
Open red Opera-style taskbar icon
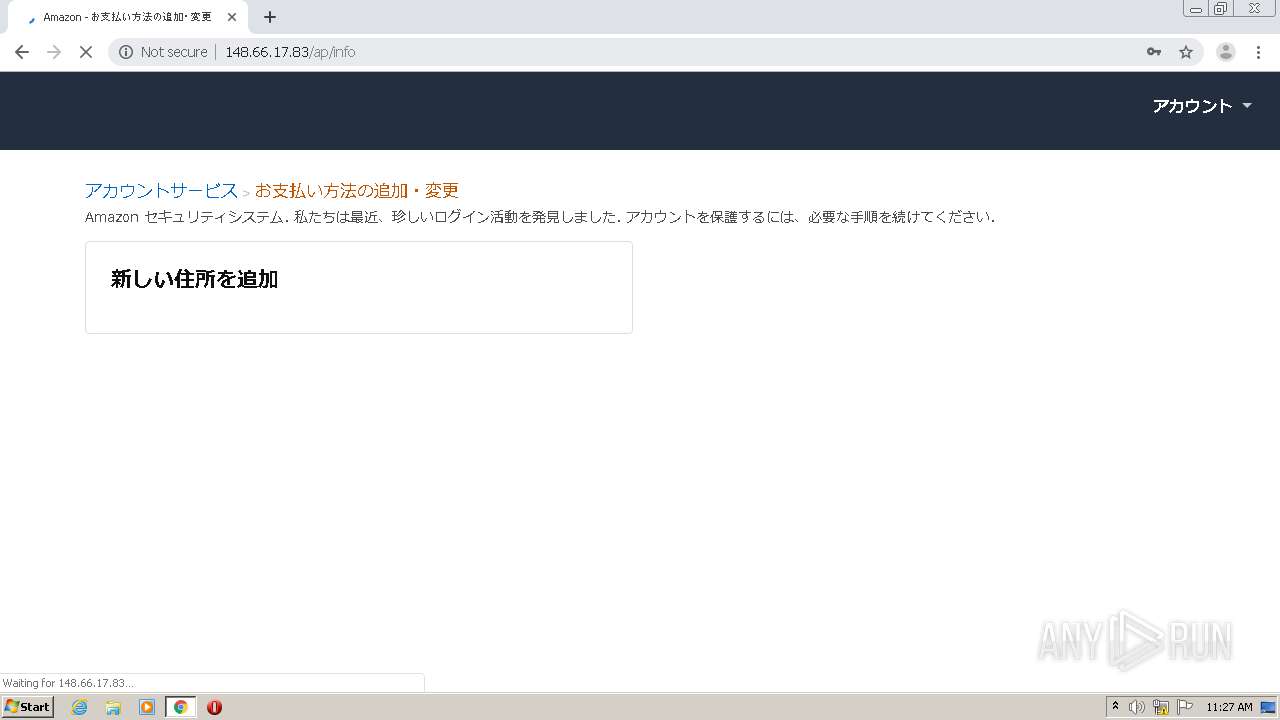click(x=214, y=707)
